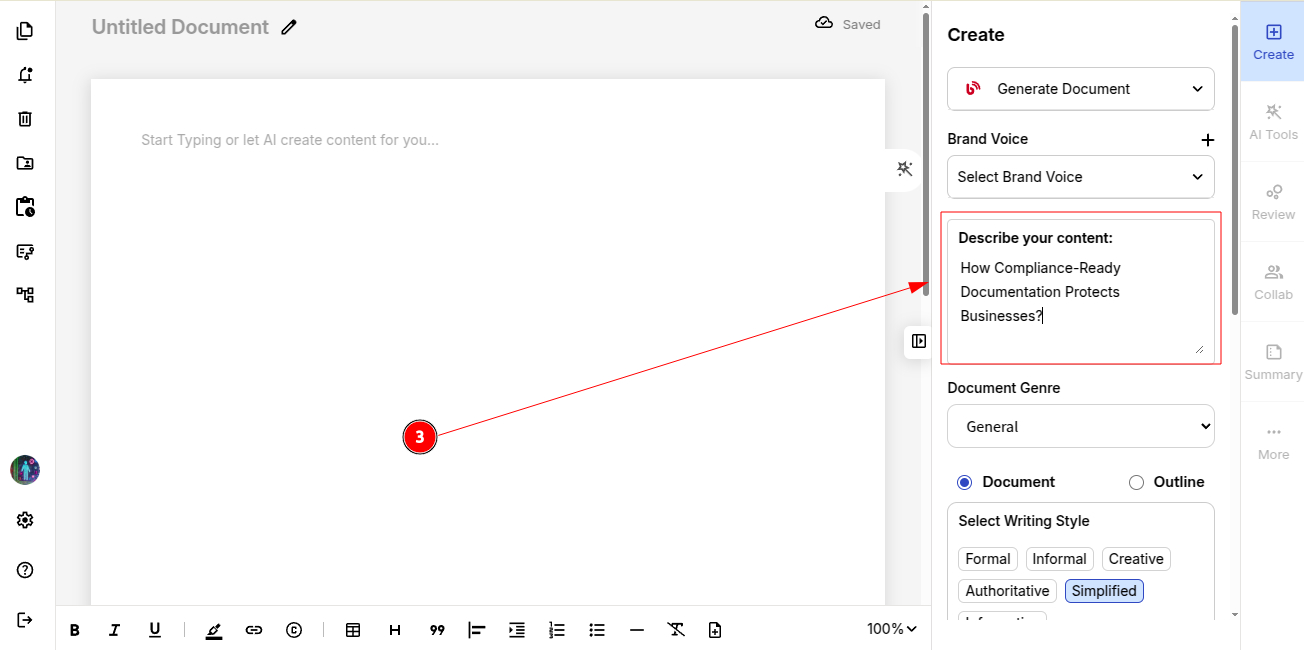Screen dimensions: 1304x650
Task: Click the Bold formatting icon
Action: [x=75, y=630]
